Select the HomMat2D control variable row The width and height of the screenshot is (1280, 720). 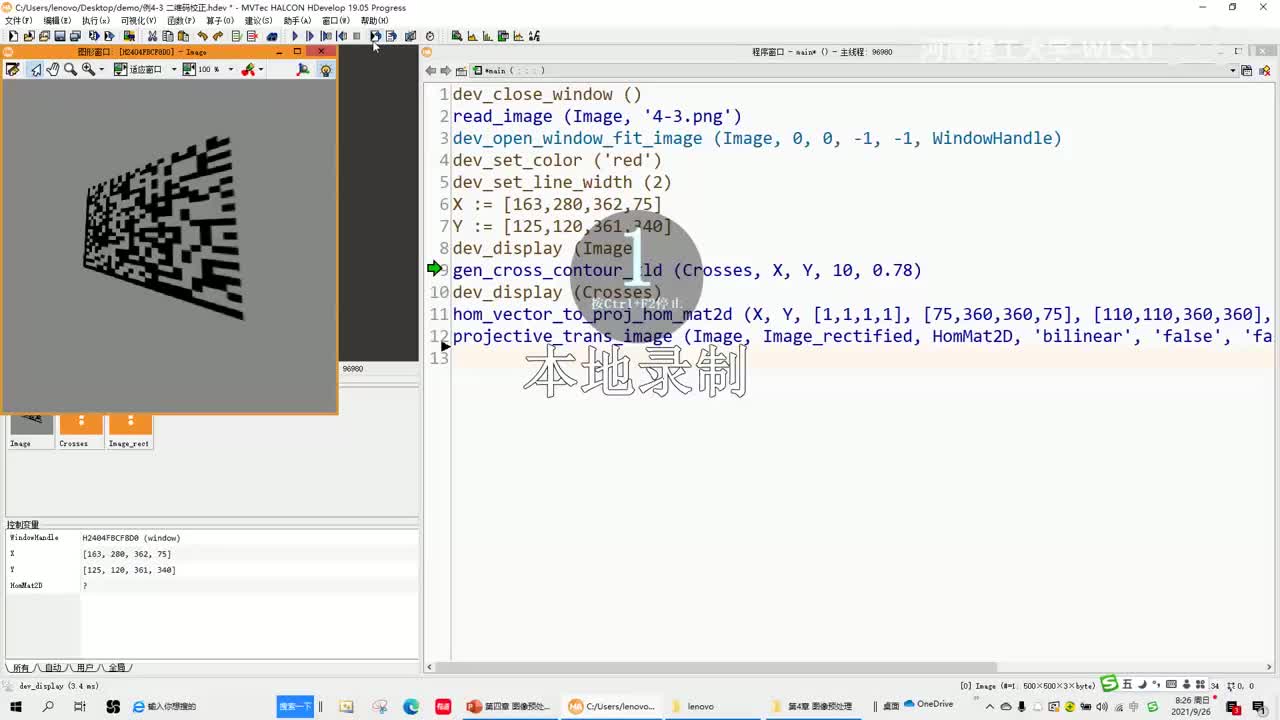212,586
